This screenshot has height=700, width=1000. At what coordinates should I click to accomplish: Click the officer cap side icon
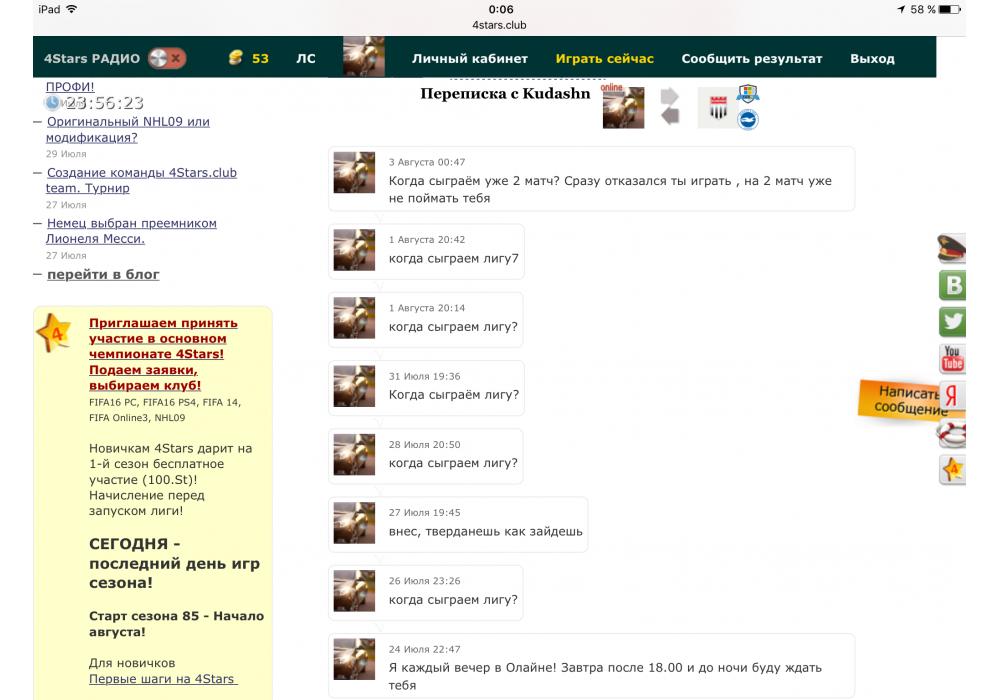(952, 249)
